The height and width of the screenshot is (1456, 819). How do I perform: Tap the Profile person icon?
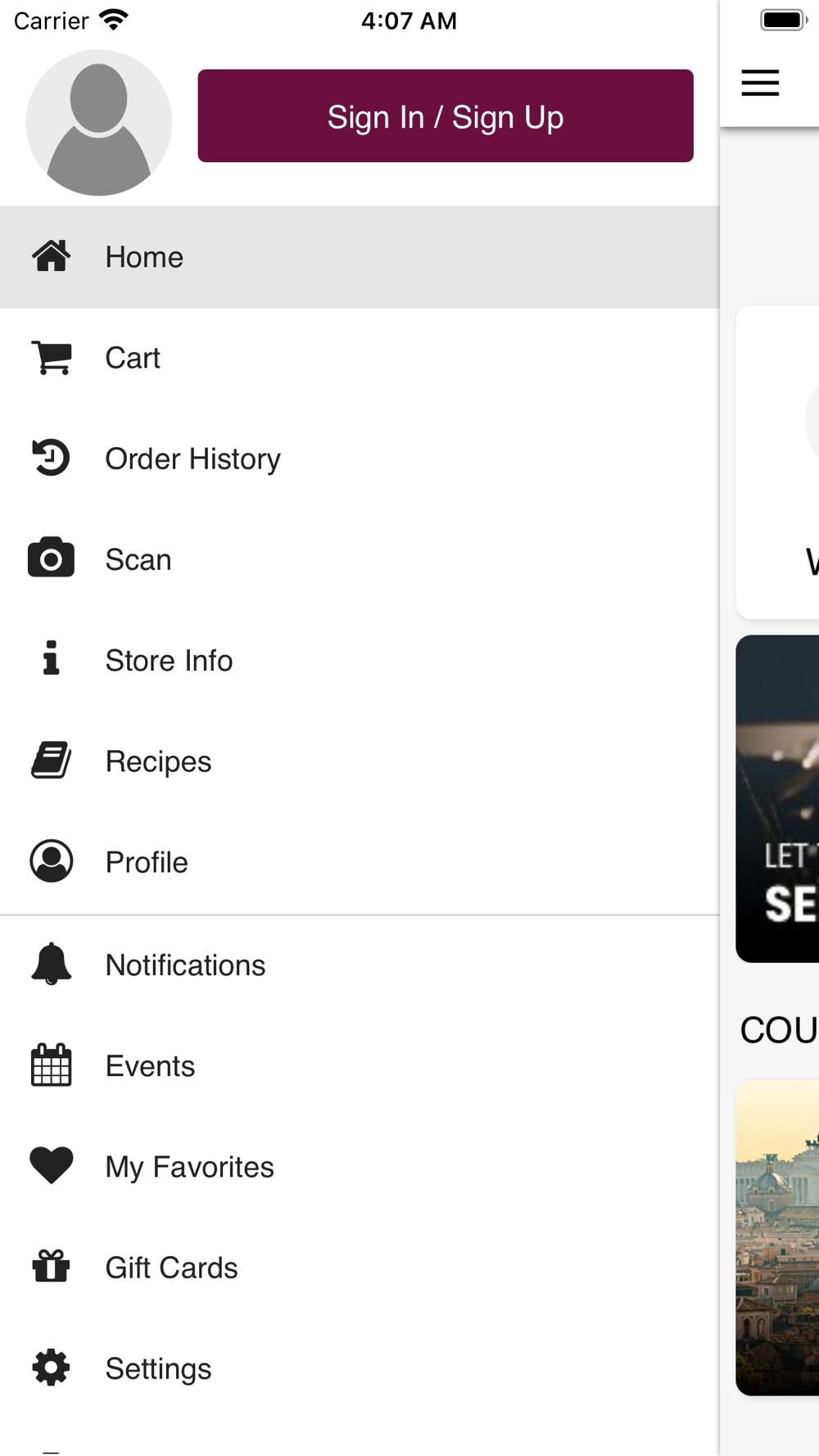[52, 861]
